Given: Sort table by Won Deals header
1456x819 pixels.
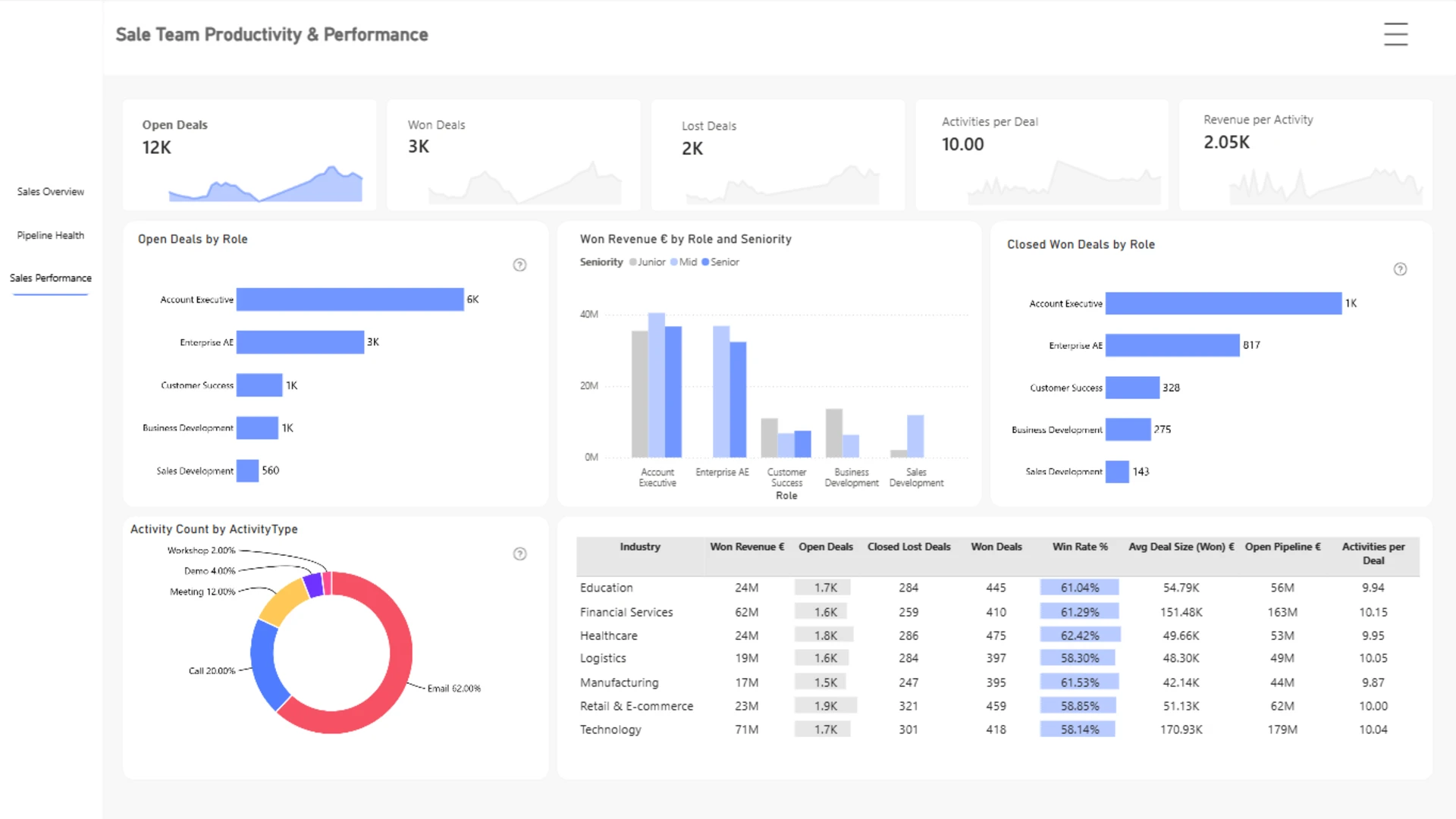Looking at the screenshot, I should (996, 547).
